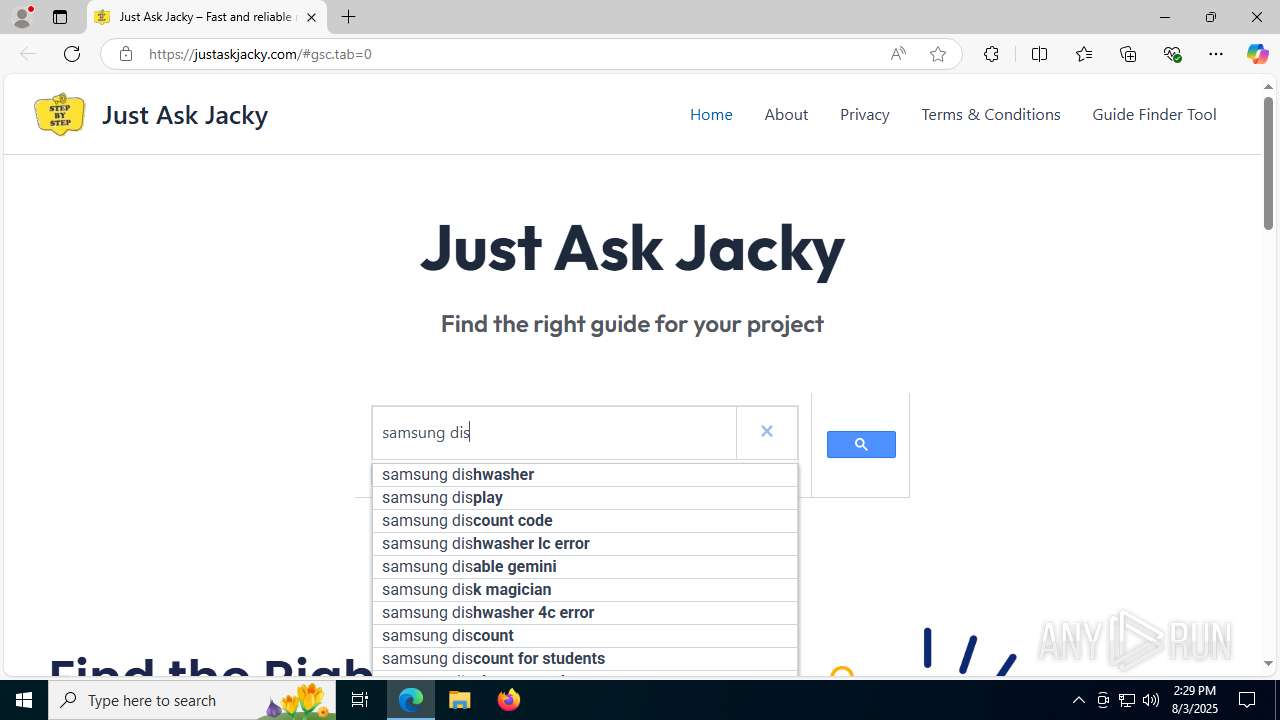Click the page vertical scrollbar thumb
This screenshot has height=720, width=1280.
[1268, 163]
